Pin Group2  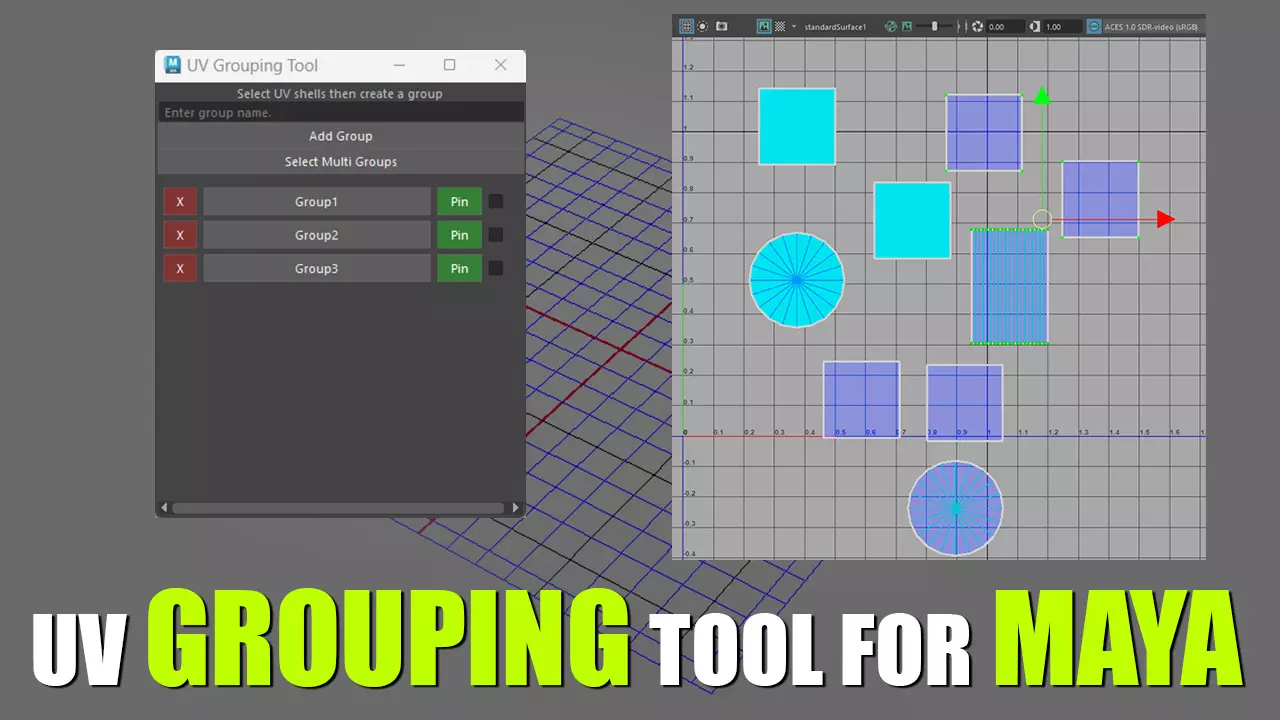click(x=459, y=235)
